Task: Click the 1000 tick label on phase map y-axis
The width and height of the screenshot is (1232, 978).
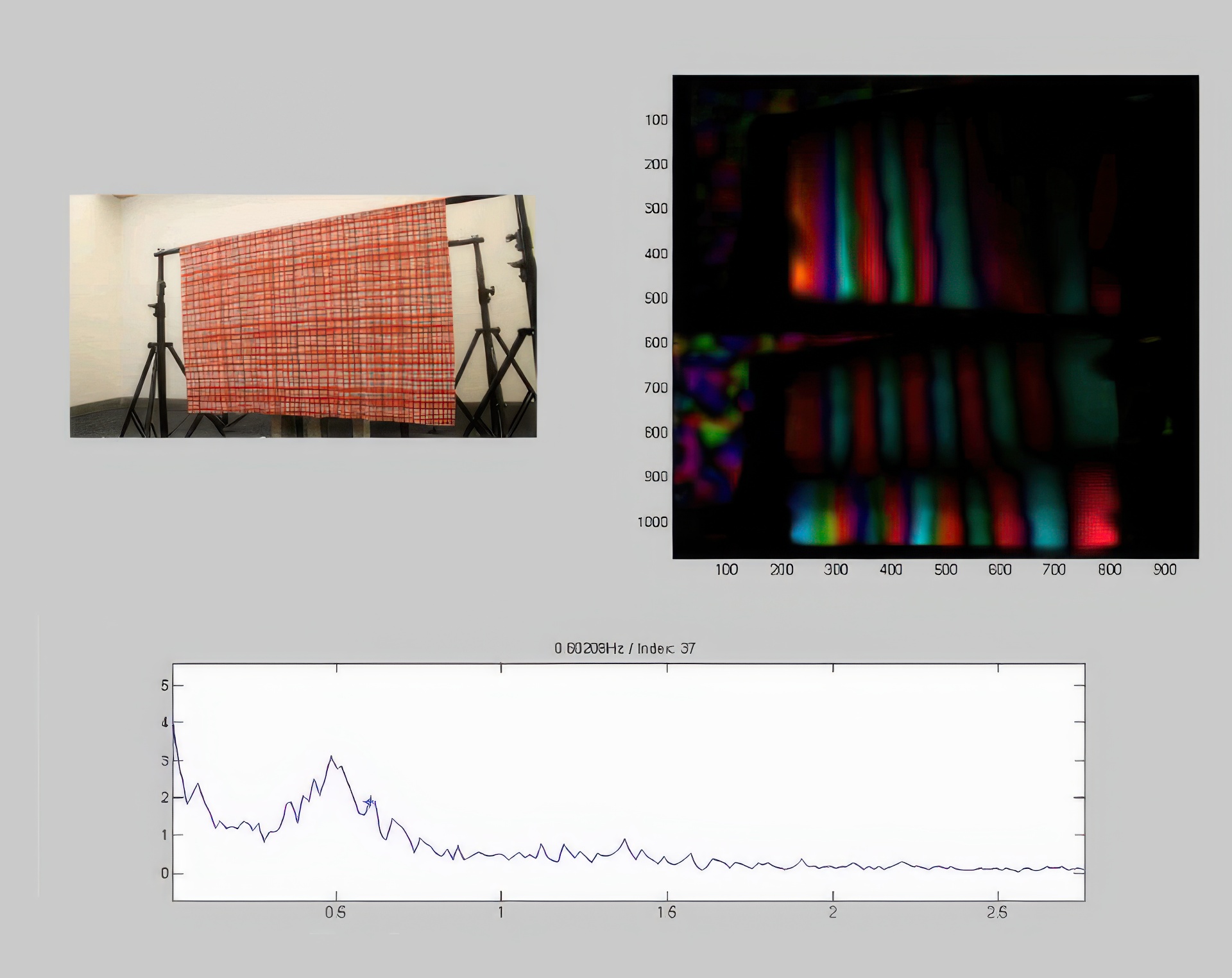Action: click(653, 522)
